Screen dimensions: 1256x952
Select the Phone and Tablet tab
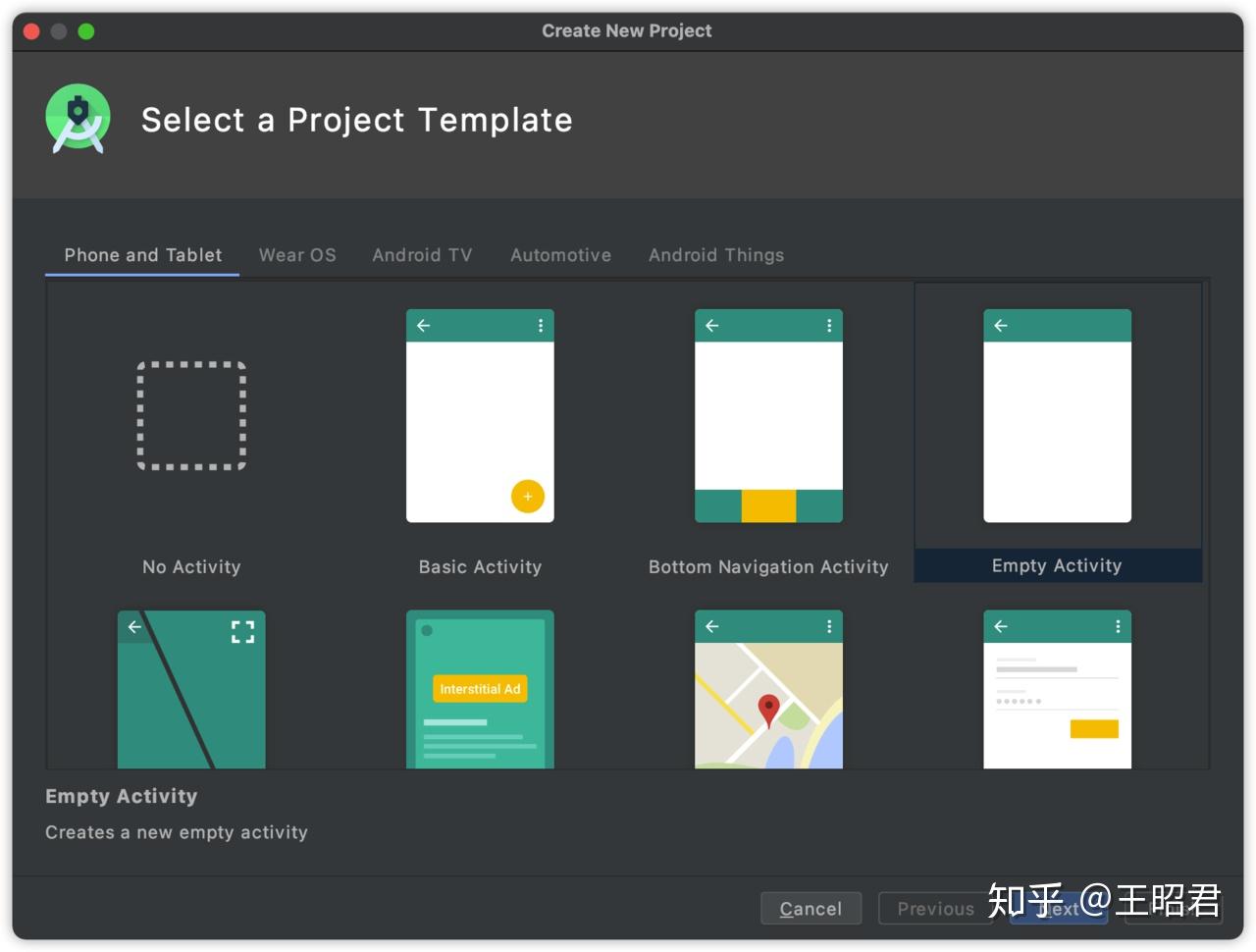pyautogui.click(x=143, y=255)
